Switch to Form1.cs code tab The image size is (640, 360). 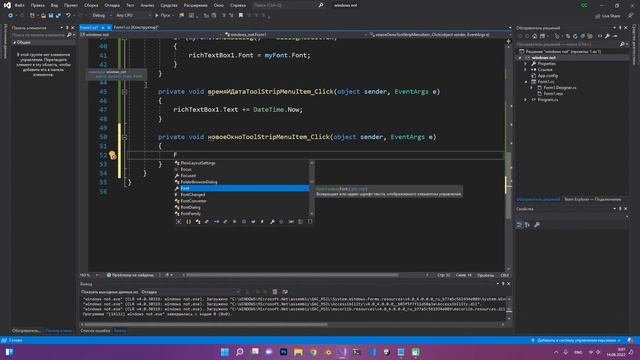pos(89,27)
